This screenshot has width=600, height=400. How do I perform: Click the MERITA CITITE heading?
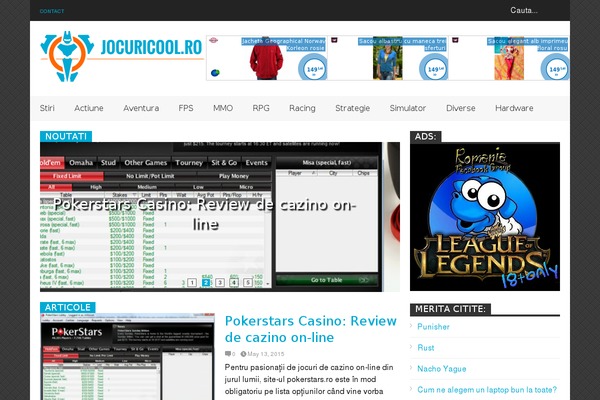[450, 309]
